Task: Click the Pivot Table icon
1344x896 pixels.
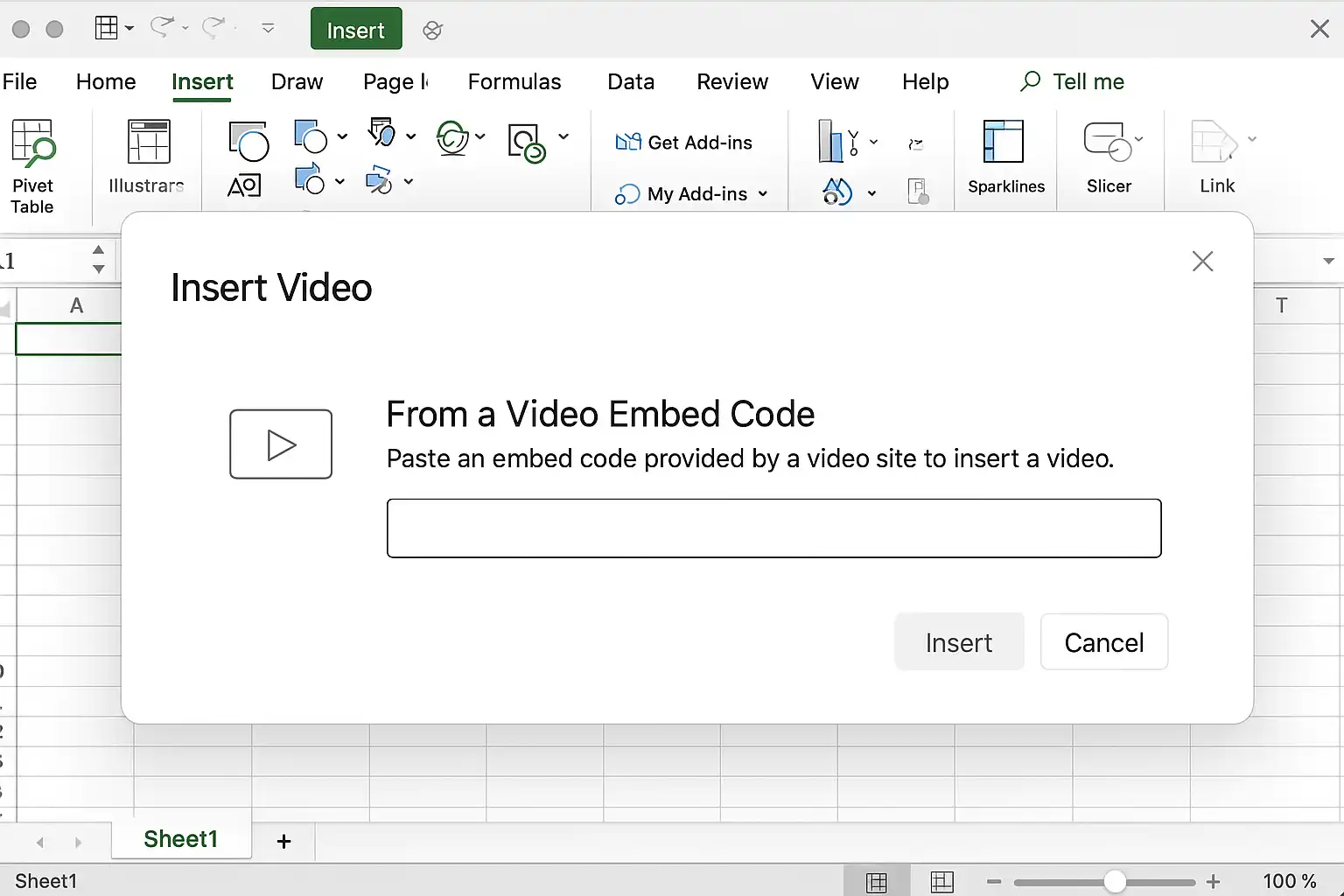Action: pos(33,143)
